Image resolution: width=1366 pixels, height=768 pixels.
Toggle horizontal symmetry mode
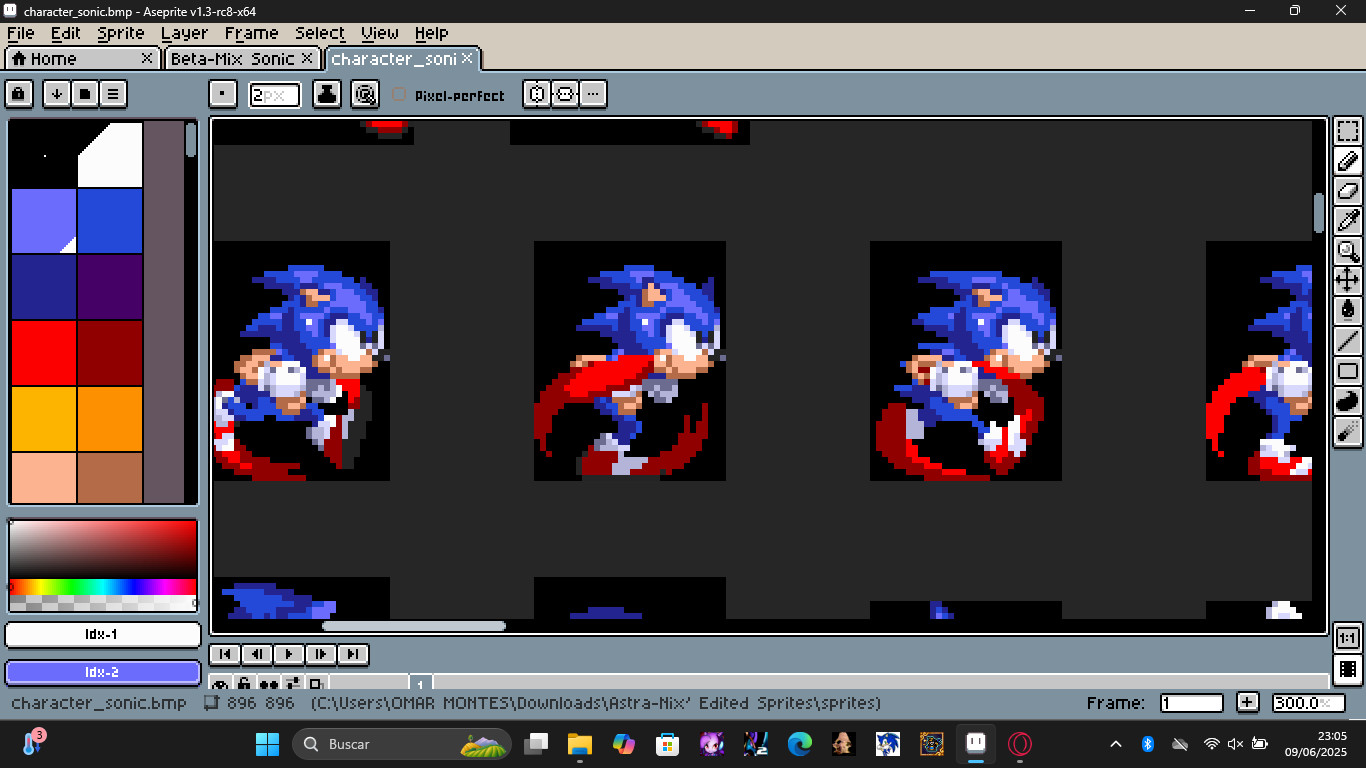[x=537, y=94]
